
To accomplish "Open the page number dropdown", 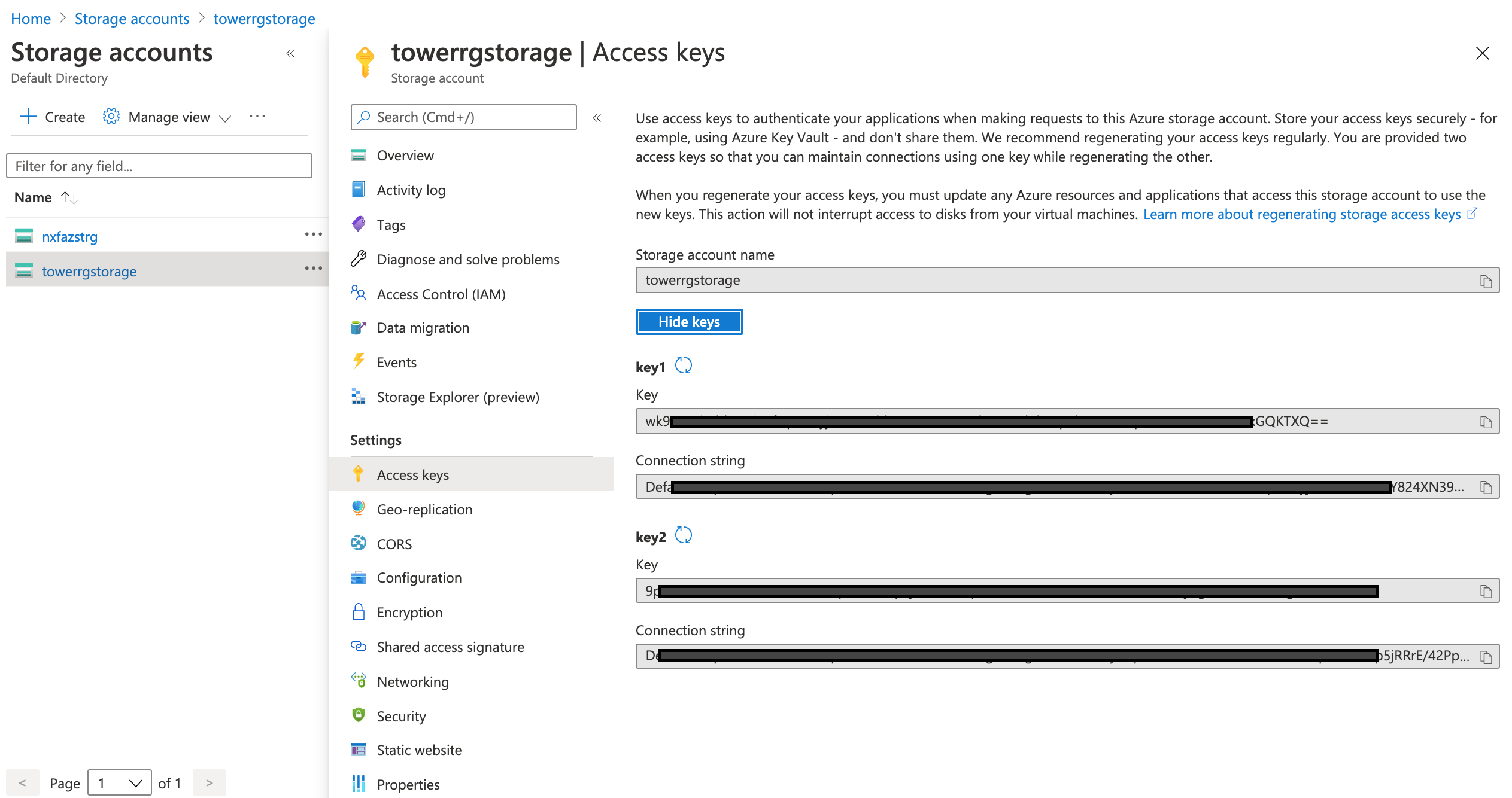I will point(120,782).
